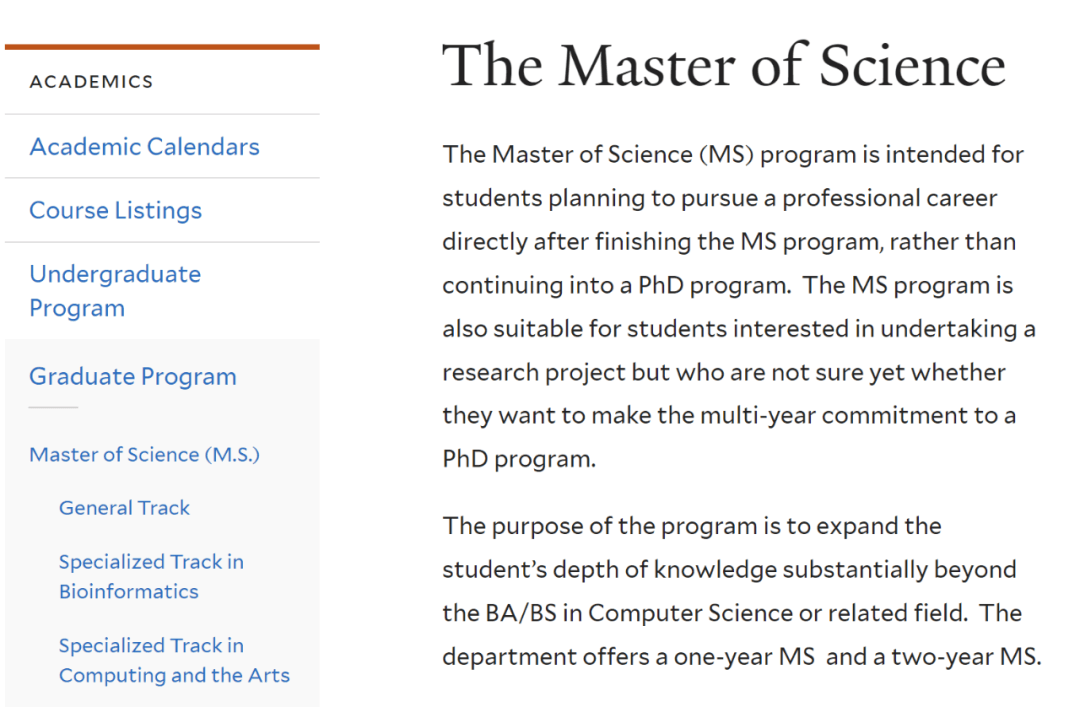
Task: Open the Undergraduate Program section
Action: tap(115, 291)
